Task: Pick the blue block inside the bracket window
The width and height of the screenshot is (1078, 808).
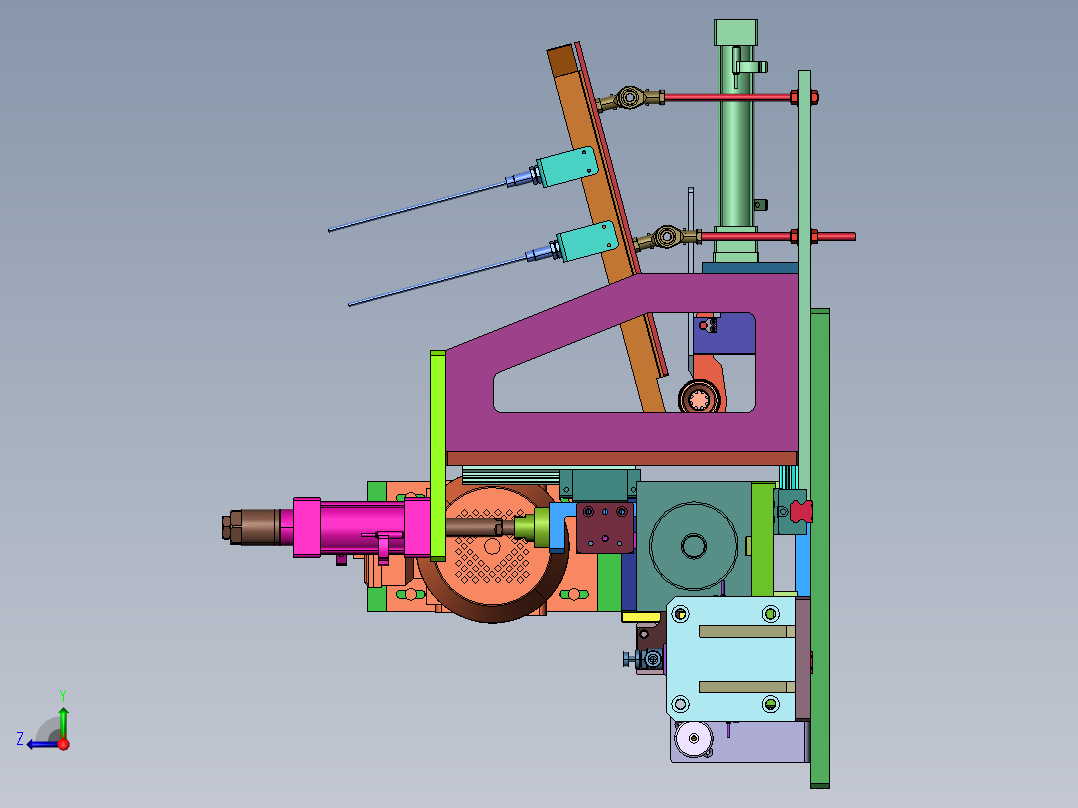Action: (x=732, y=338)
